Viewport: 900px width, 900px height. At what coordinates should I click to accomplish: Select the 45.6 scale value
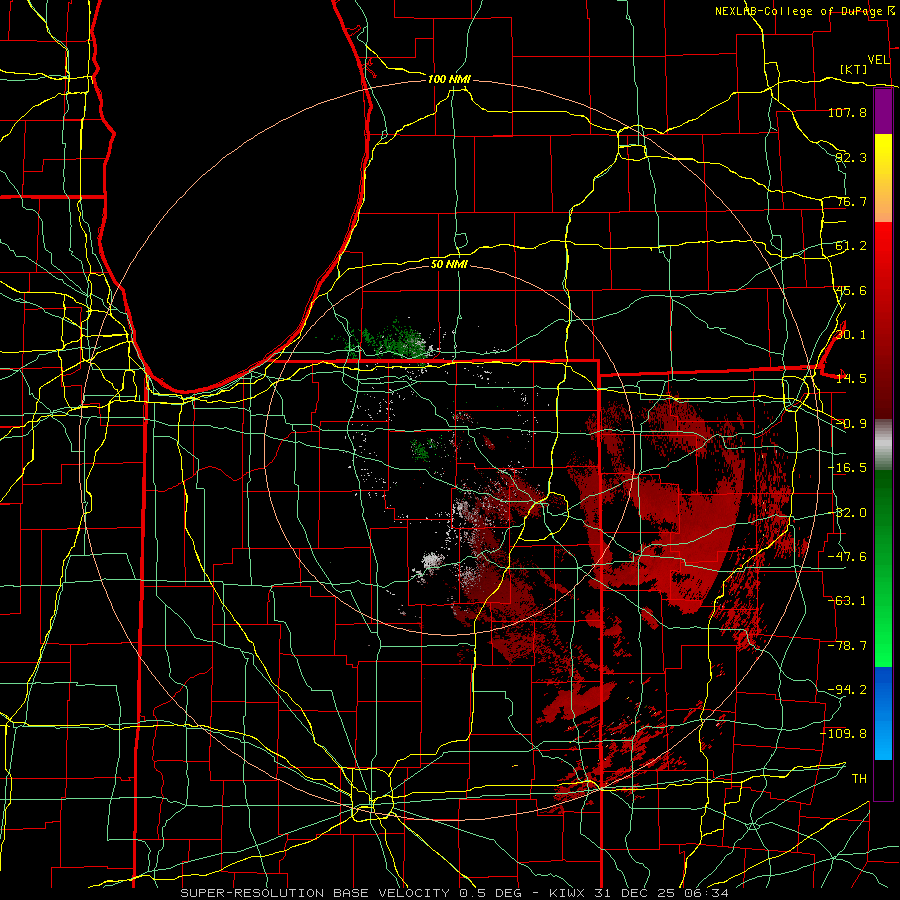click(x=850, y=290)
